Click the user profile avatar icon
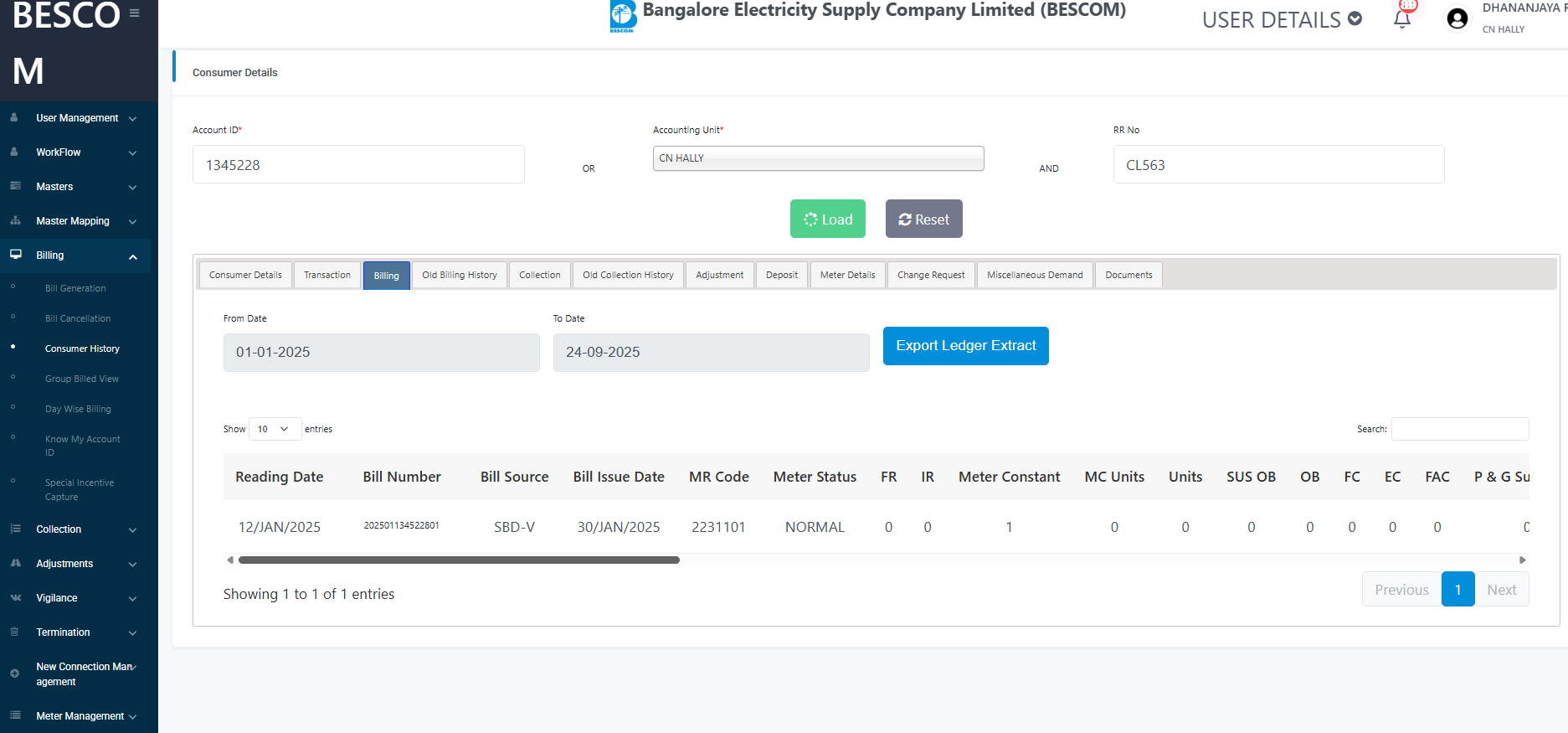The height and width of the screenshot is (733, 1568). (1457, 18)
